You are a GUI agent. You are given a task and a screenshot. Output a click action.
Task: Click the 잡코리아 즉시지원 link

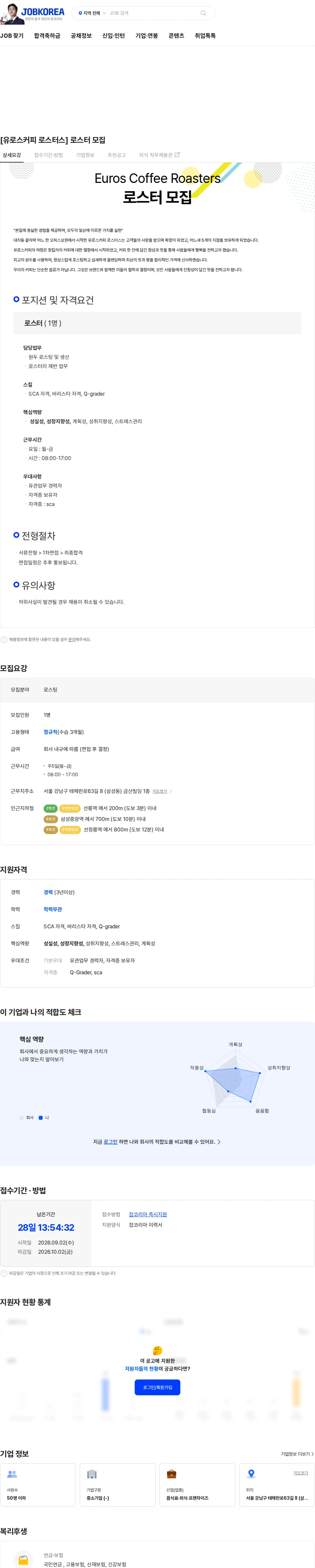tap(148, 1214)
